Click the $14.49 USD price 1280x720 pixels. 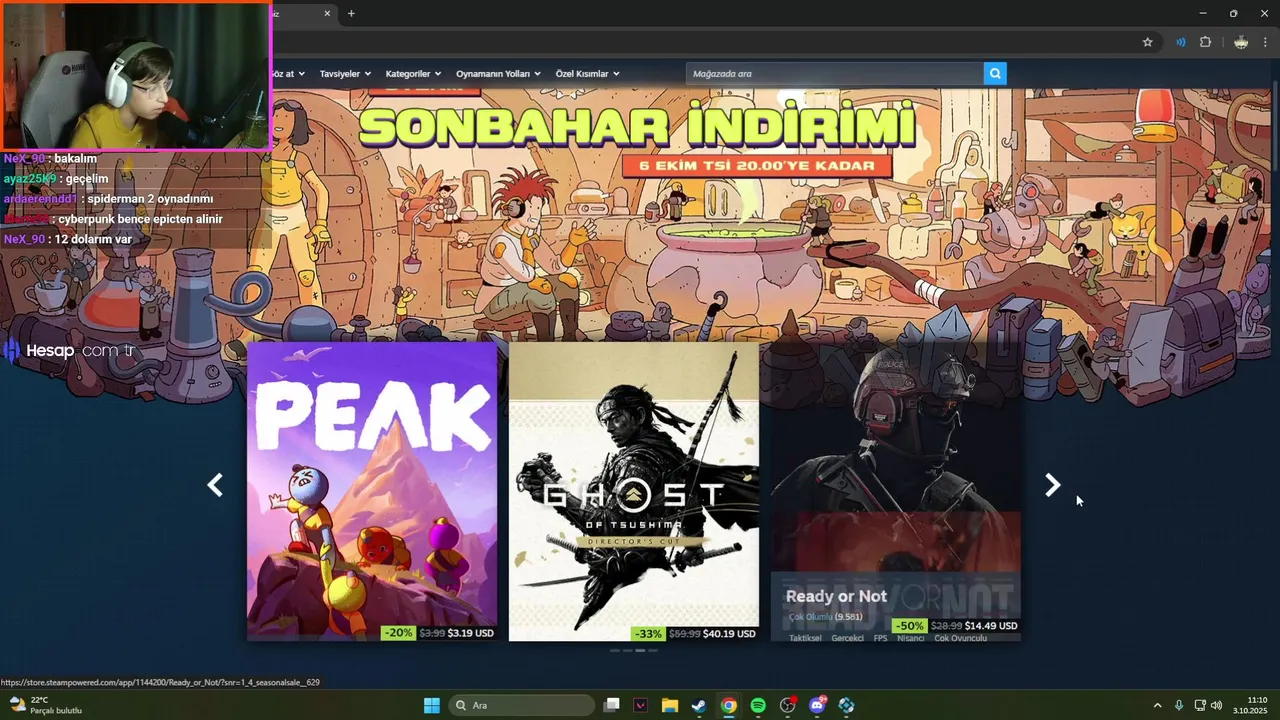(991, 626)
